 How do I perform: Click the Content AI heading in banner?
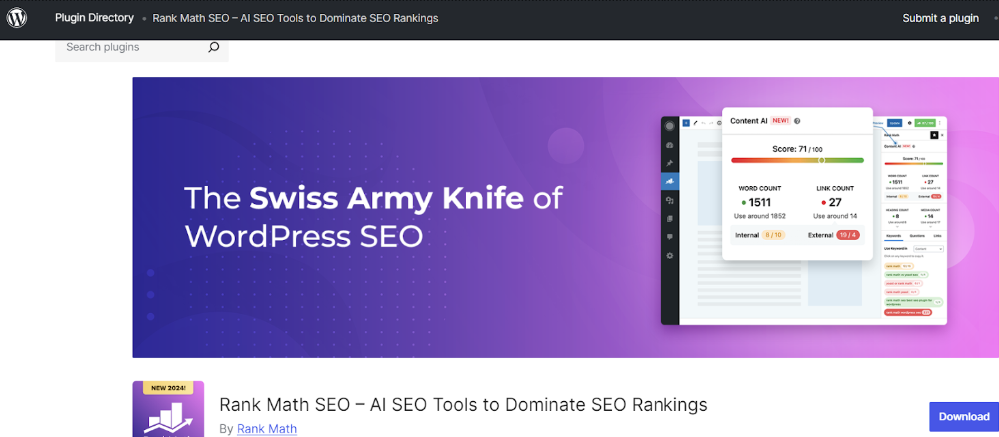tap(749, 120)
